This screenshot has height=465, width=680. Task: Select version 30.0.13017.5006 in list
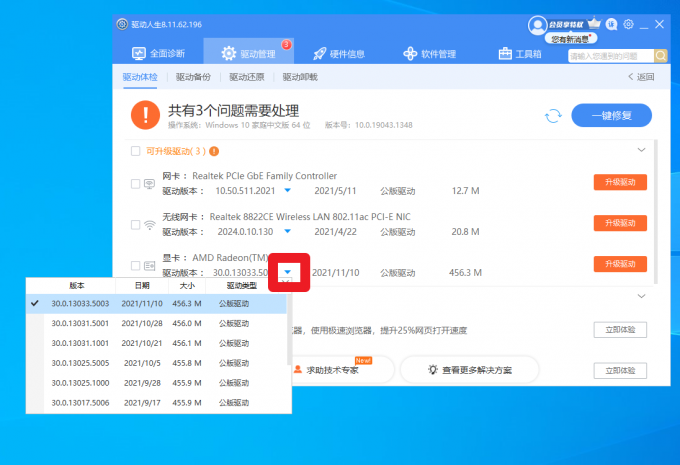click(157, 403)
